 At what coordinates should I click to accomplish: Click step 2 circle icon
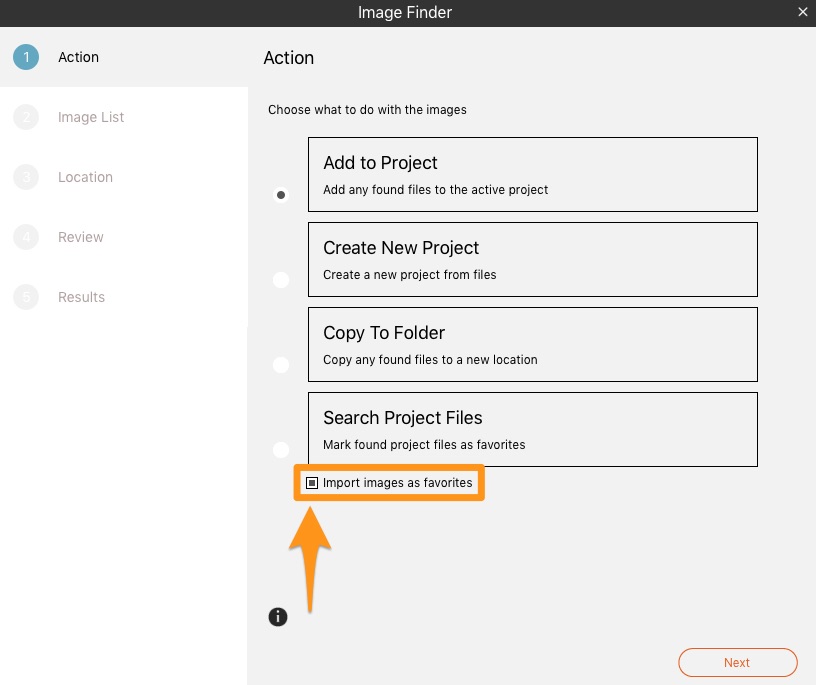pyautogui.click(x=26, y=117)
